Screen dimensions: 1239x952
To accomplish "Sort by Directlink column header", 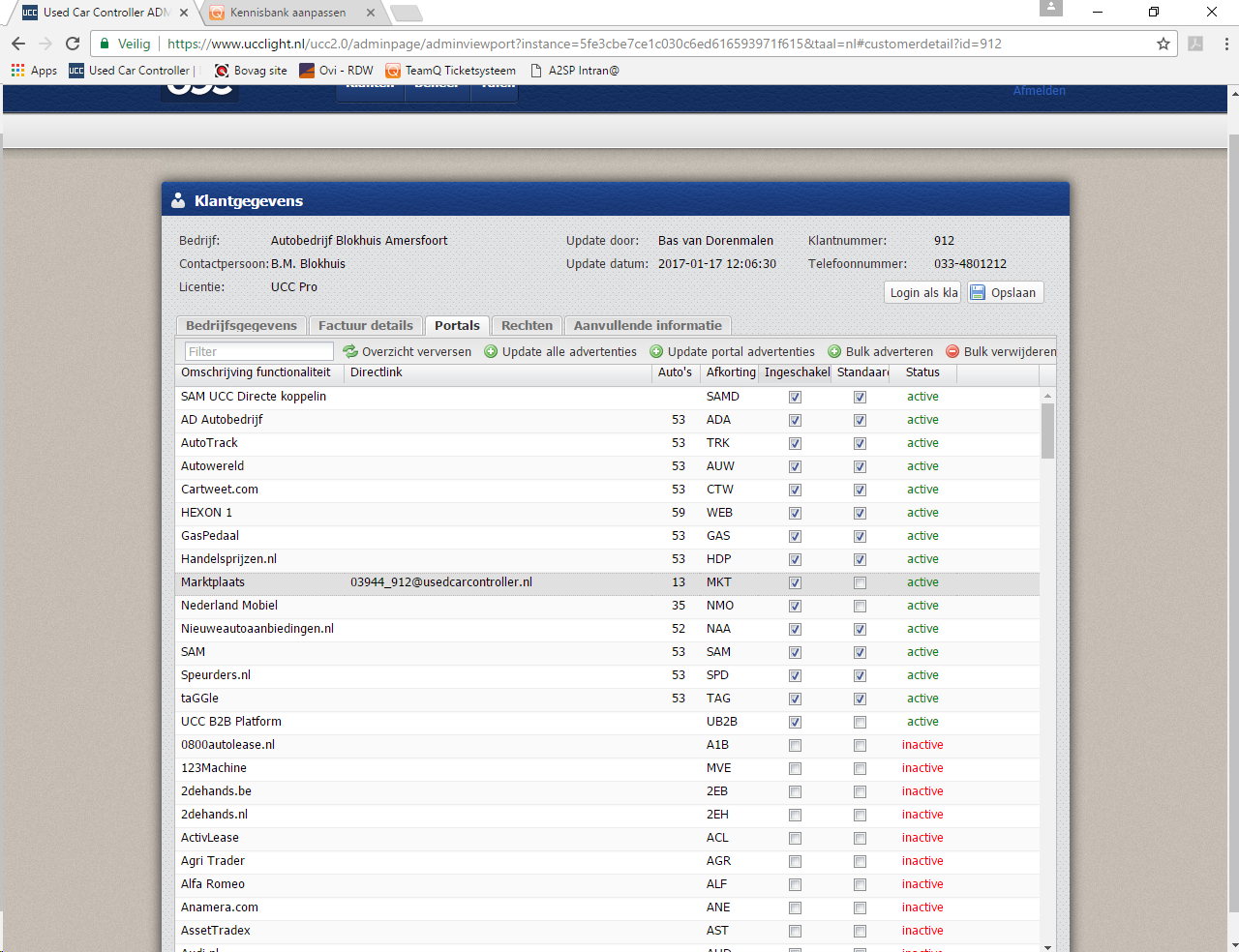I will point(499,372).
